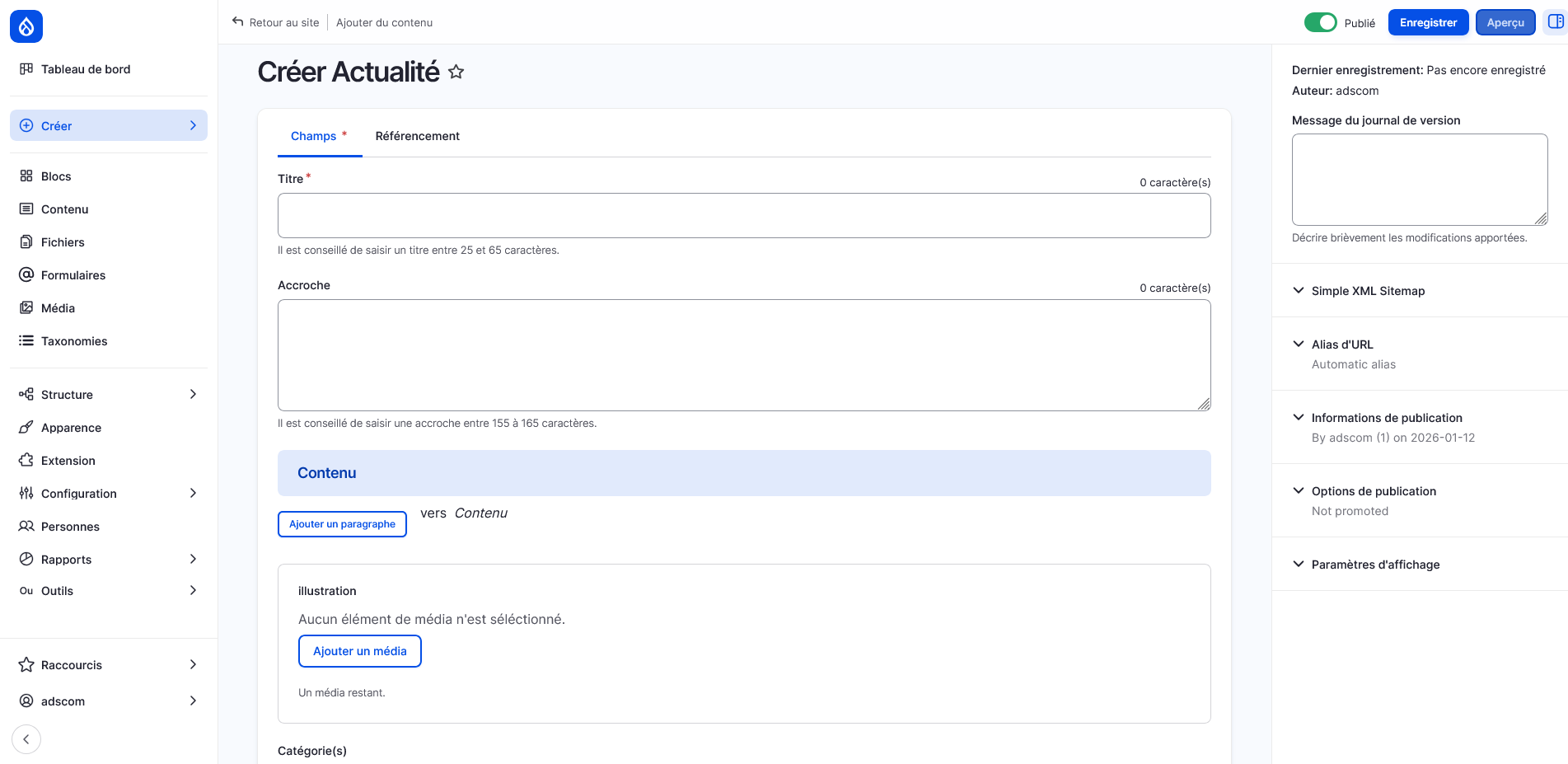
Task: Select the Formulaires at-sign icon
Action: coord(26,274)
